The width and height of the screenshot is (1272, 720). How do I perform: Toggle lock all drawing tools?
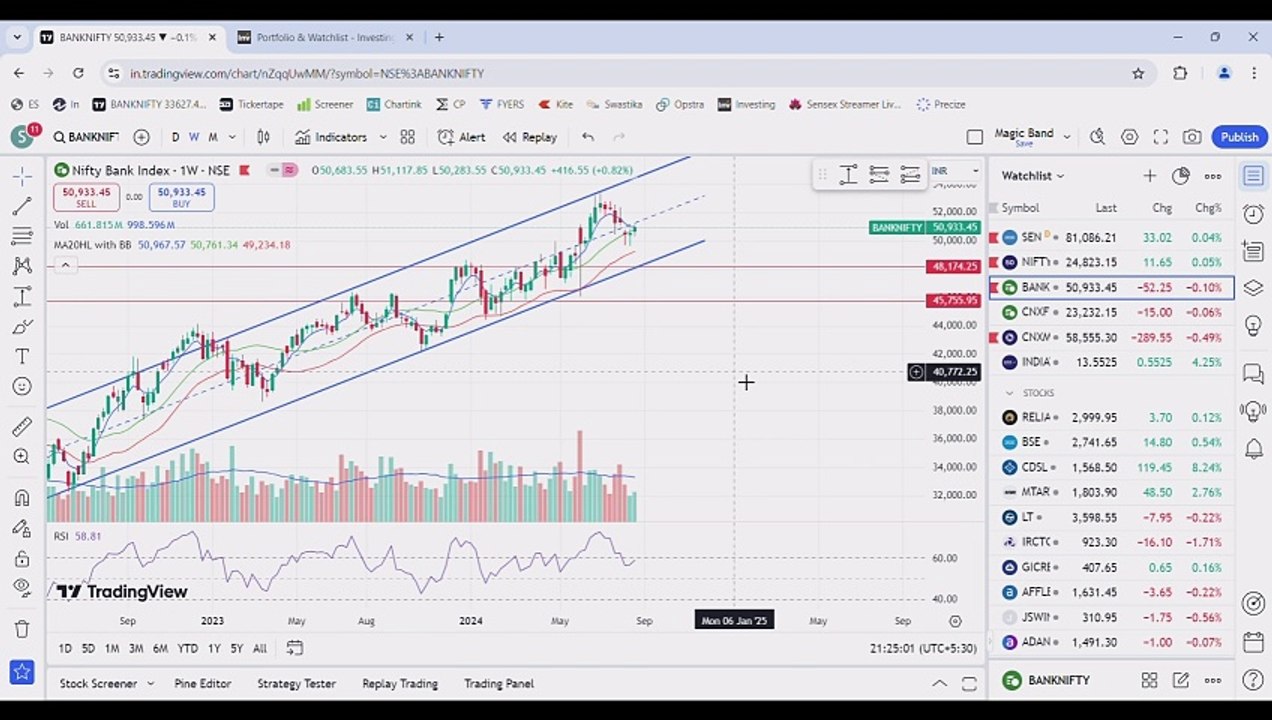tap(22, 558)
